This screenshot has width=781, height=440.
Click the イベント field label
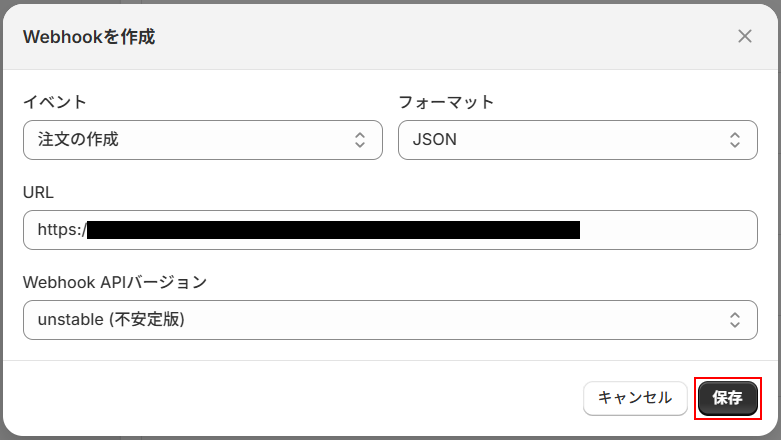pos(55,102)
